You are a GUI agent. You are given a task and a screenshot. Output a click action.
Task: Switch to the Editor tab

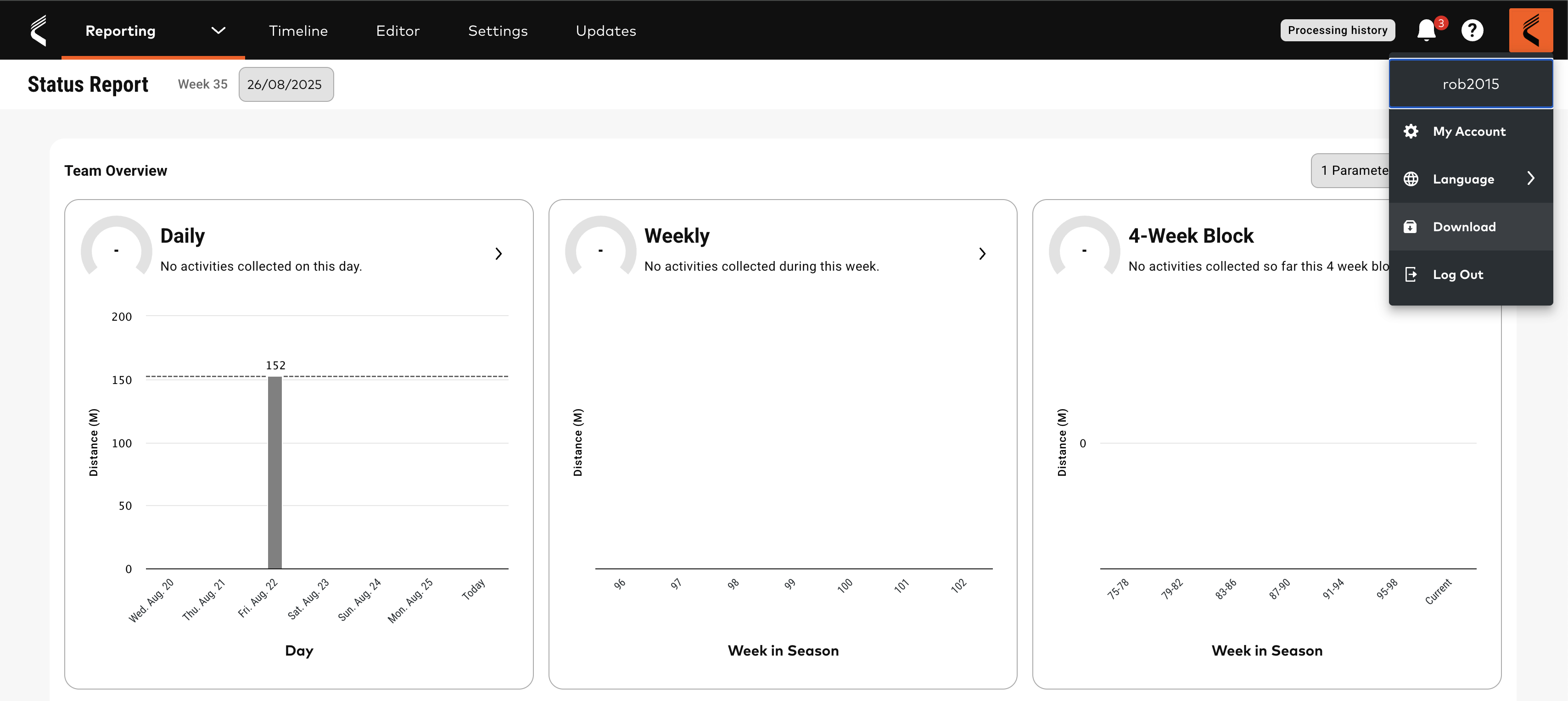(x=398, y=30)
